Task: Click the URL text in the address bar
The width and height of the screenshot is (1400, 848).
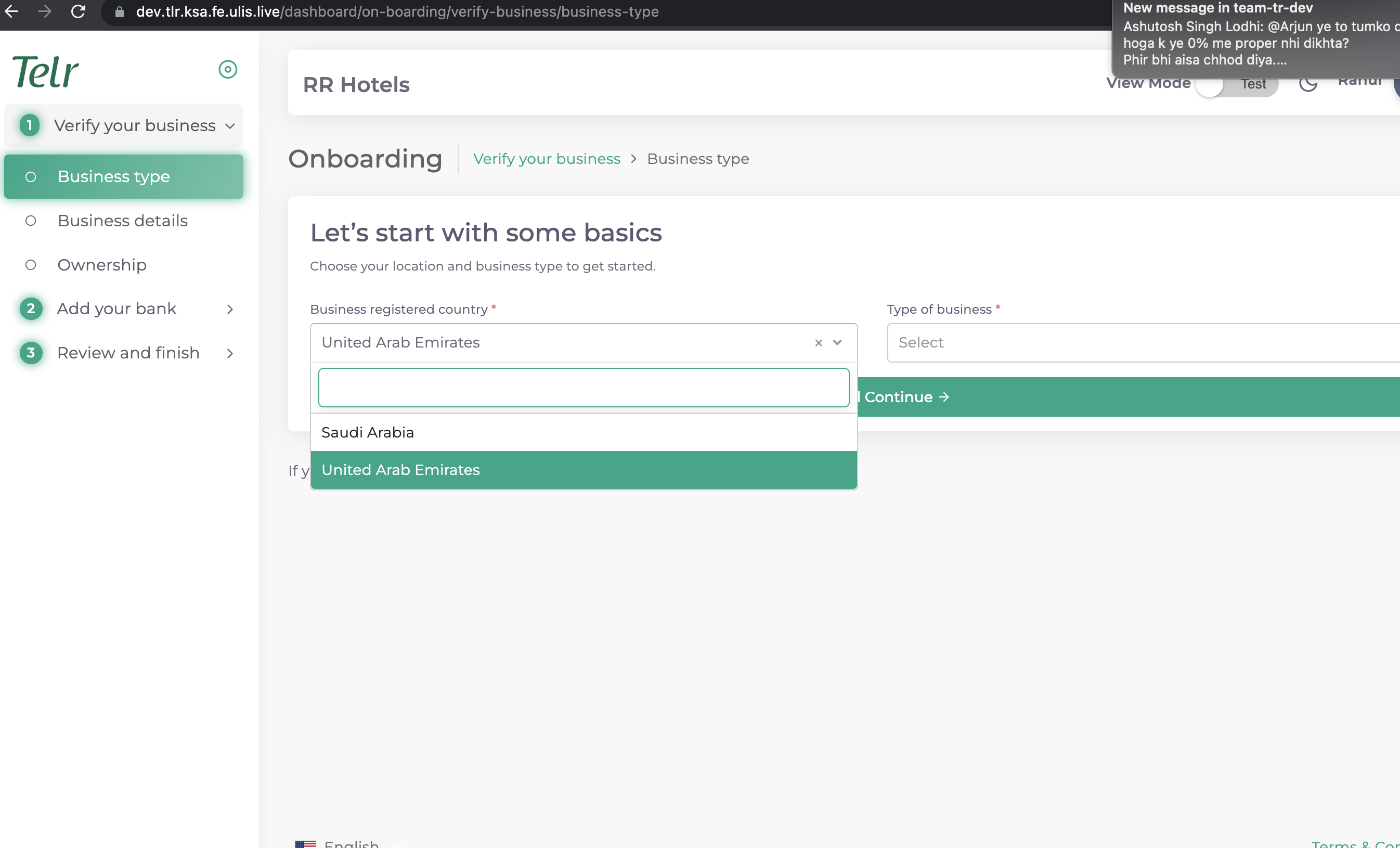Action: pyautogui.click(x=397, y=11)
